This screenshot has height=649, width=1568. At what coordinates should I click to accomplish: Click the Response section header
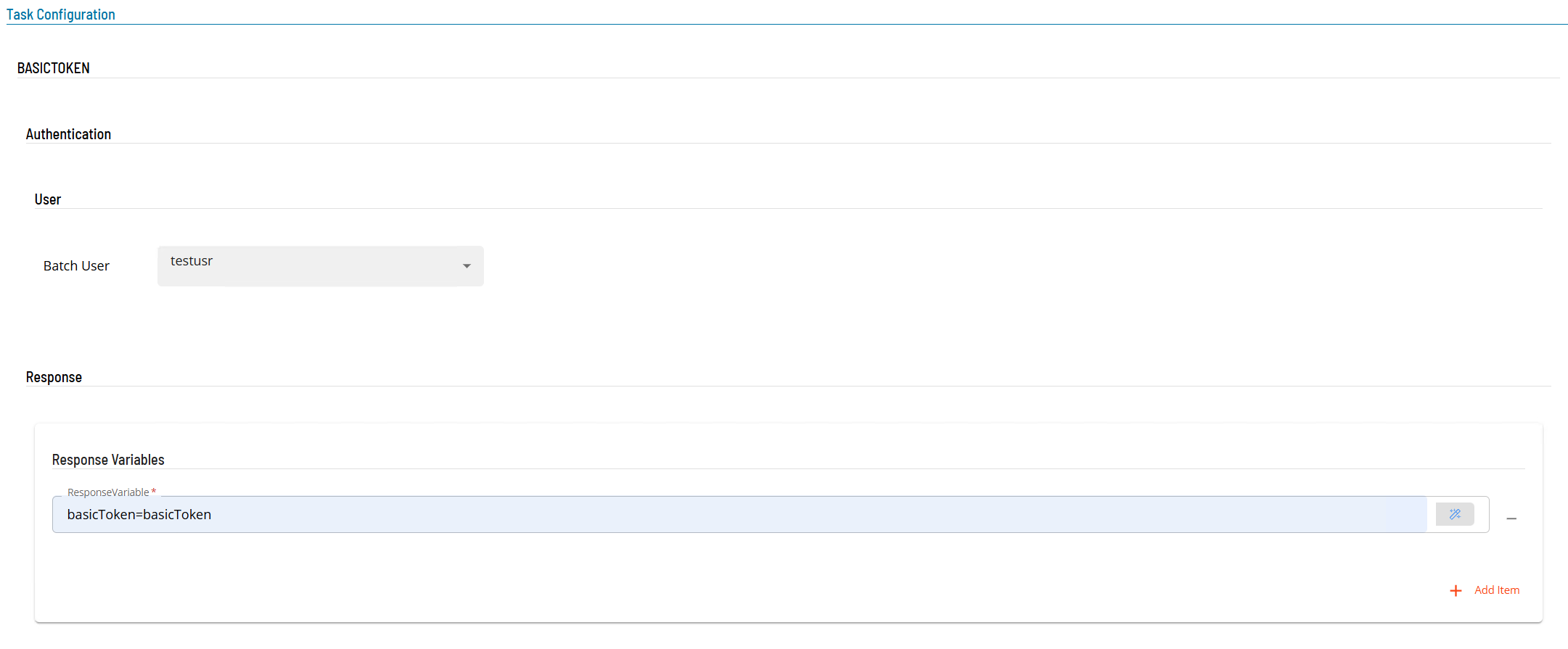click(x=54, y=377)
